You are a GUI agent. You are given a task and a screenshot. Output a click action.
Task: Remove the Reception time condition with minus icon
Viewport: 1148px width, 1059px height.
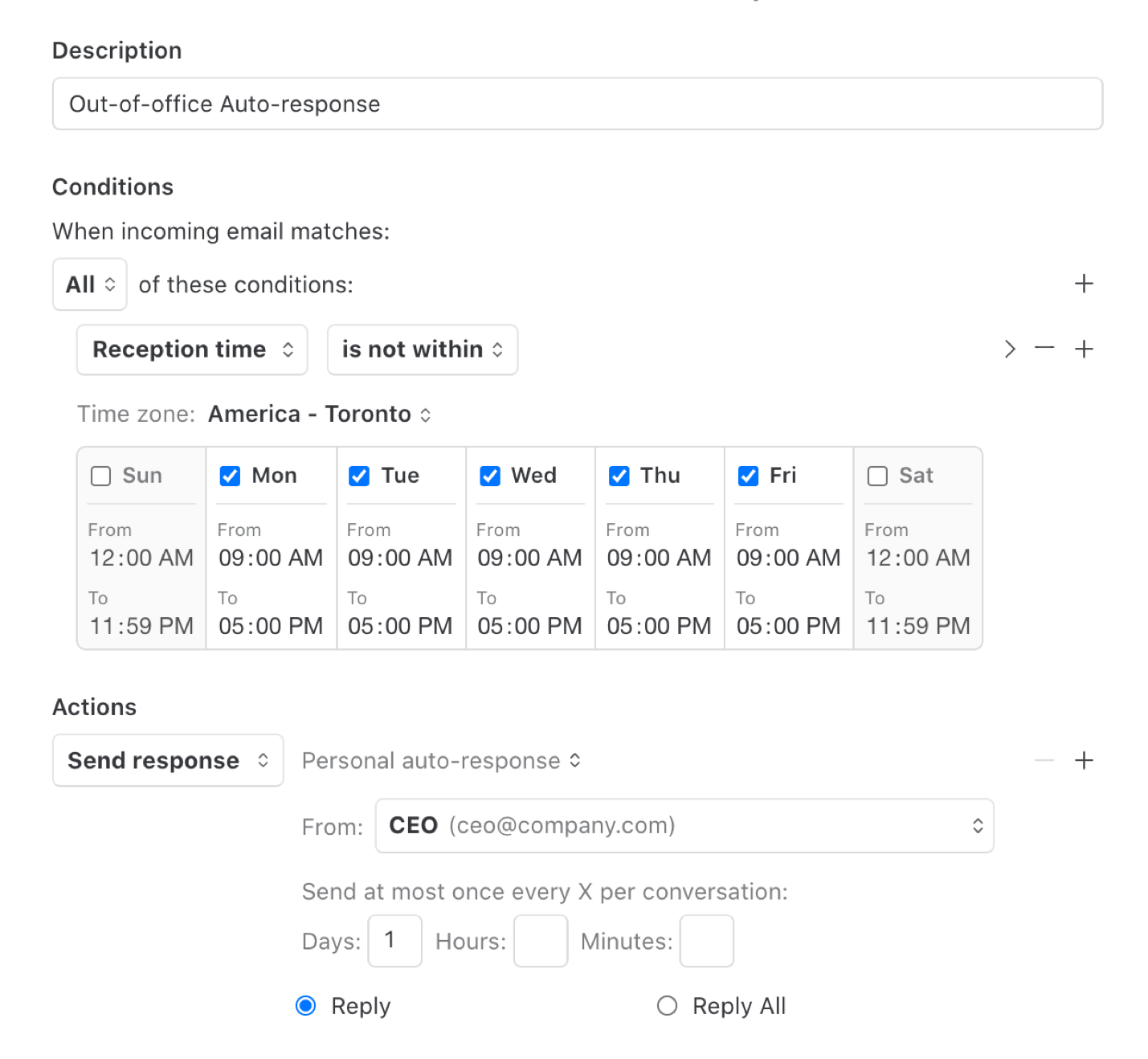(x=1044, y=348)
